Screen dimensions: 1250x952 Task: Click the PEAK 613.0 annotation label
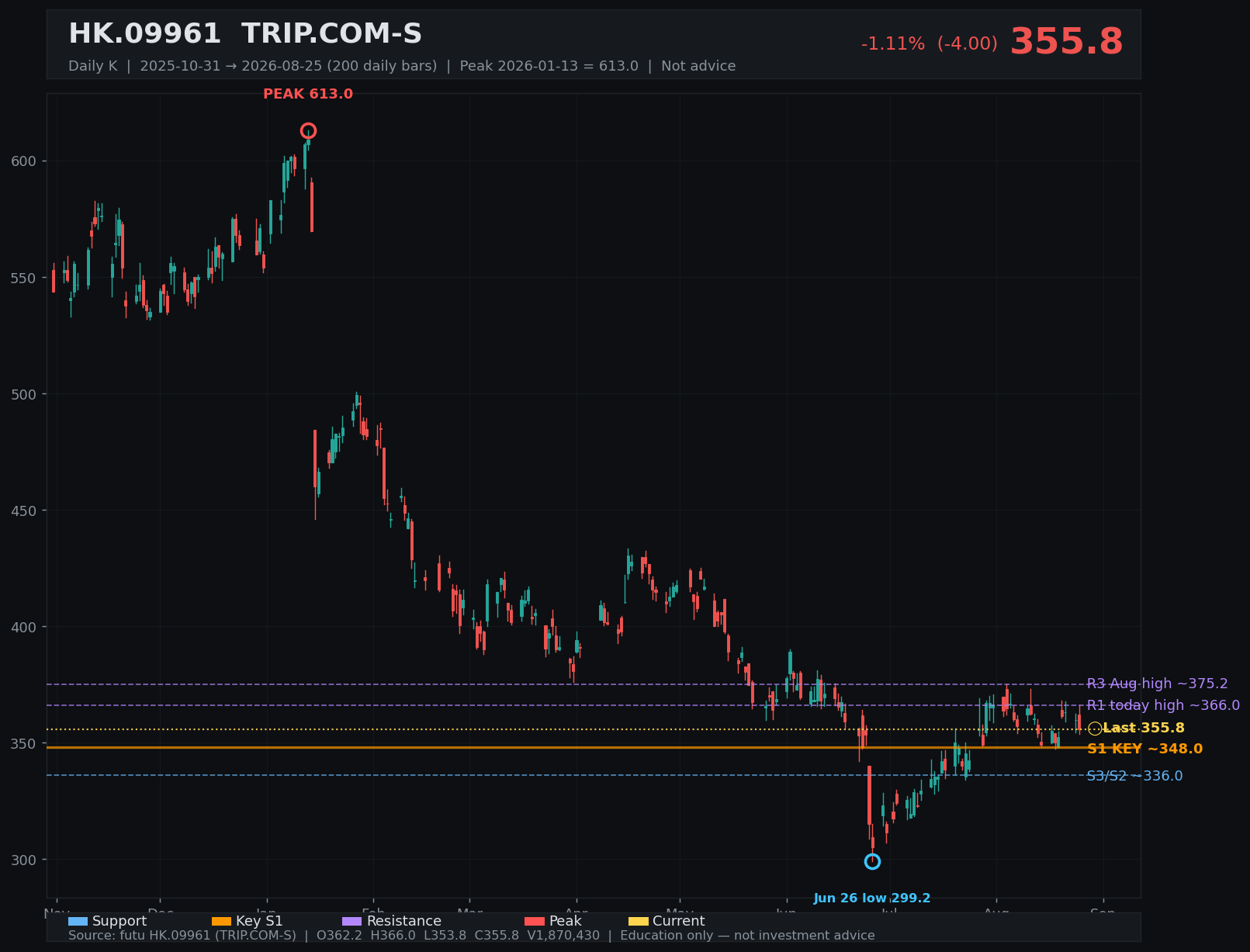308,94
